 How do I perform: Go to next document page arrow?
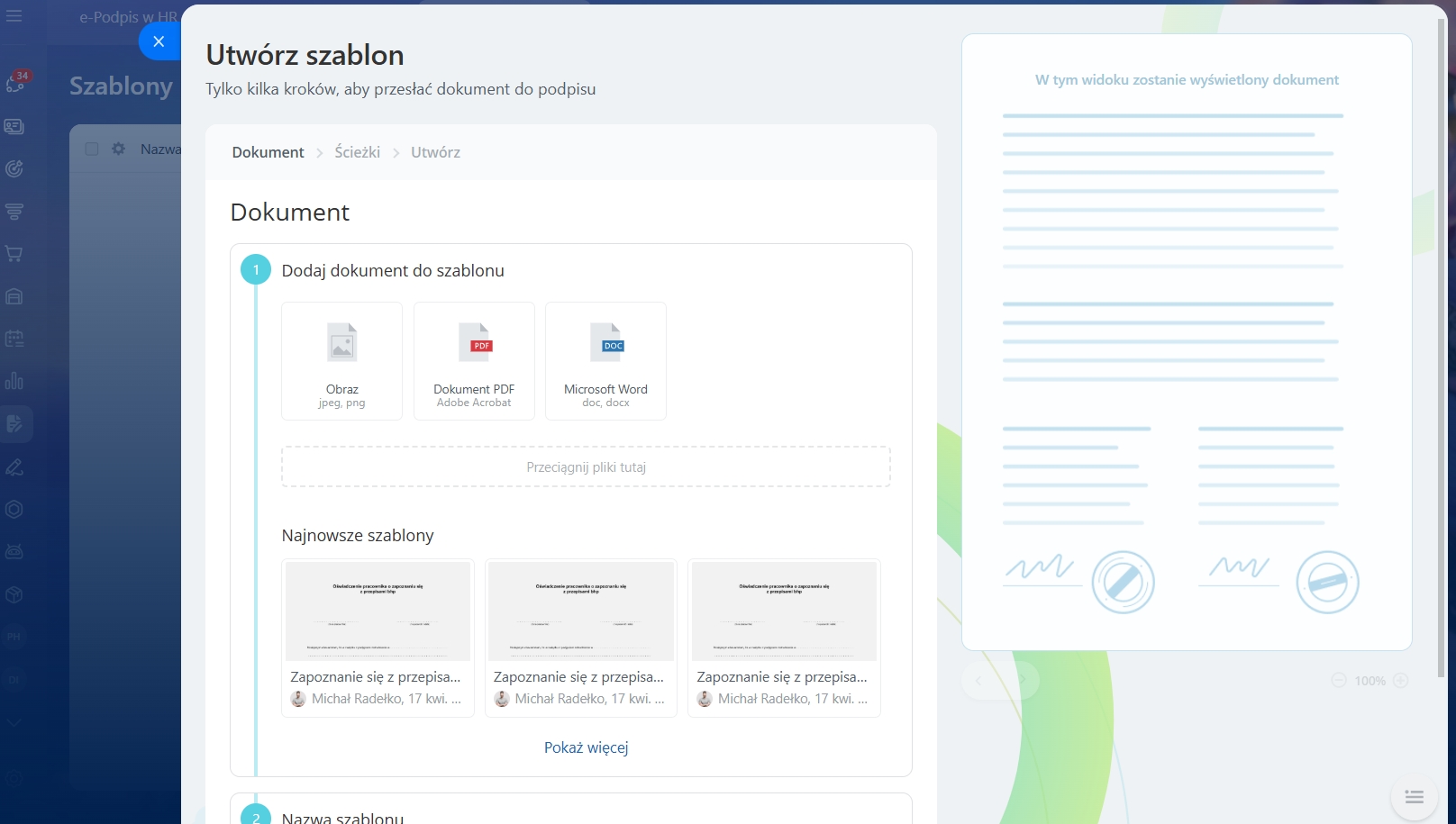click(x=1022, y=681)
